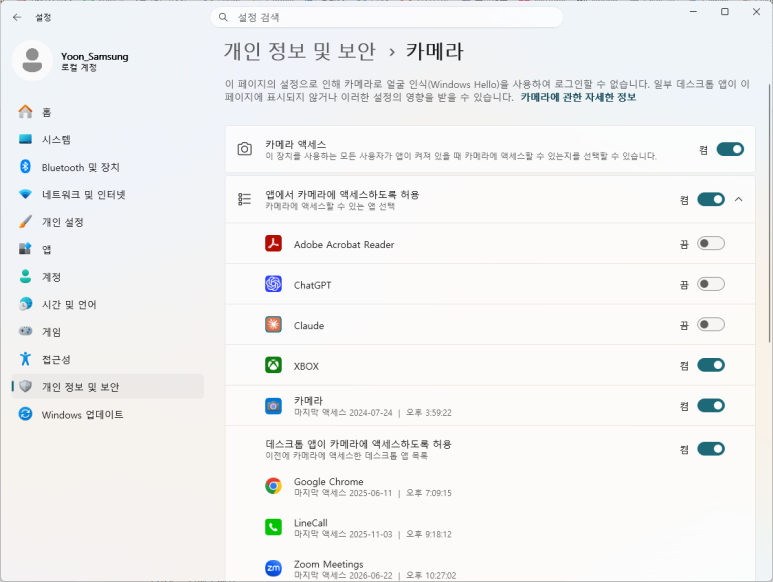Screen dimensions: 773x582
Task: Open 네트워크 및 인터넷 settings
Action: click(x=107, y=194)
